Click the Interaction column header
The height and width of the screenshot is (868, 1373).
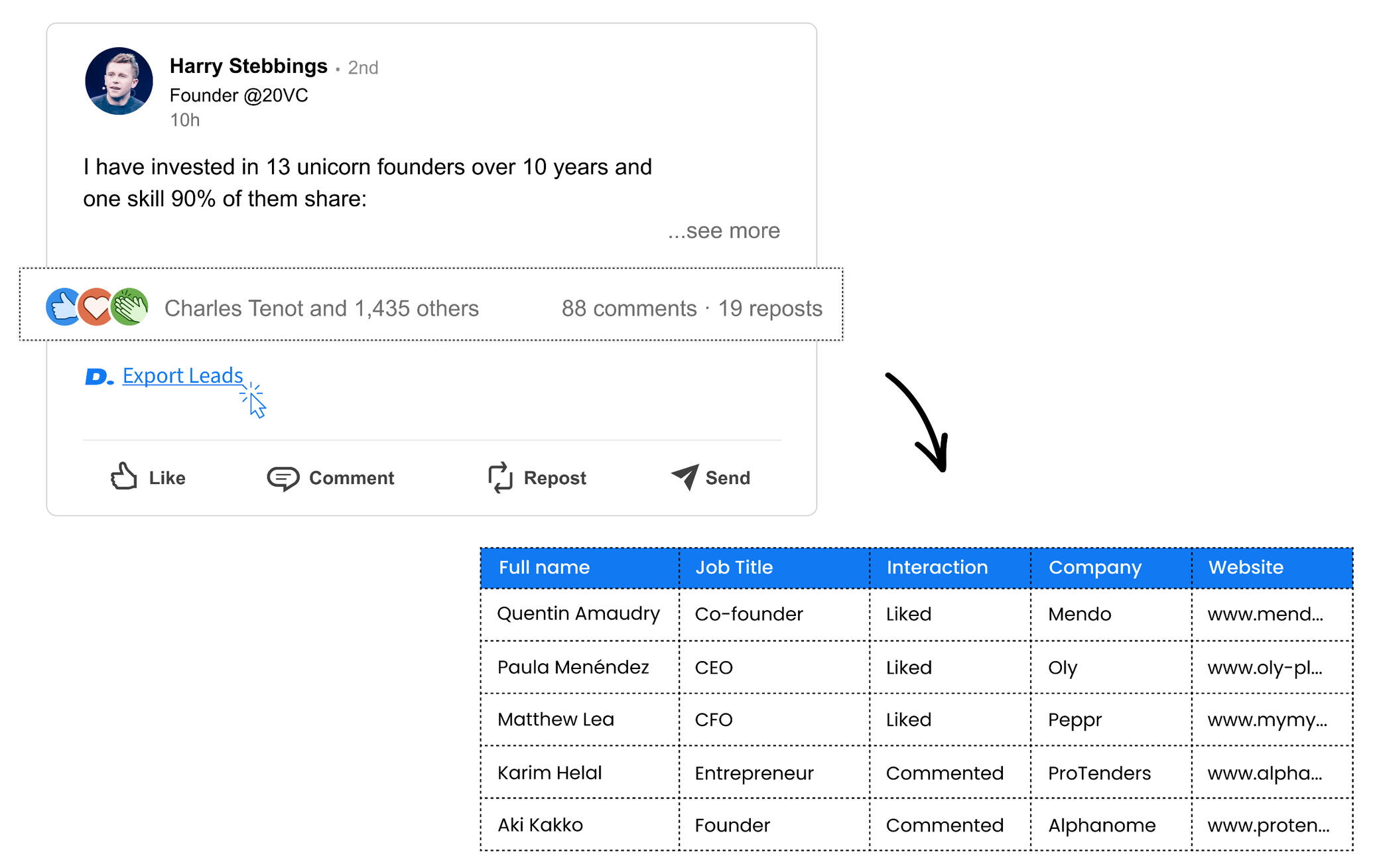pos(937,568)
